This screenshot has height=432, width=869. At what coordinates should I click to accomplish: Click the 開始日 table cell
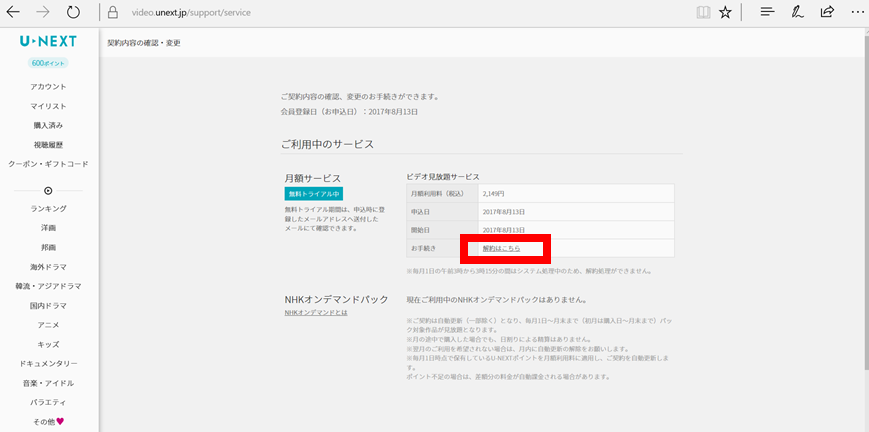tap(442, 230)
